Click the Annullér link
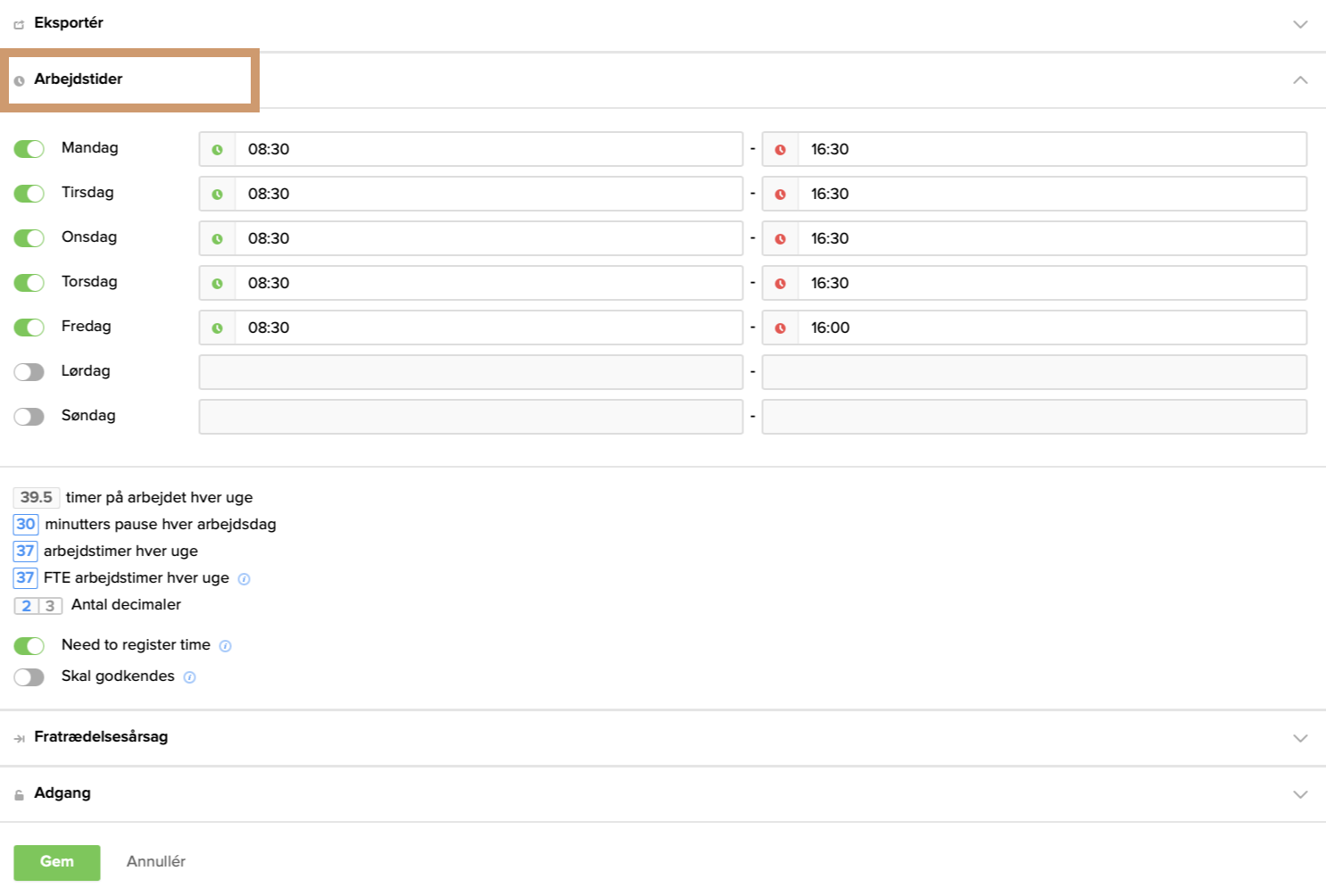Image resolution: width=1326 pixels, height=896 pixels. coord(156,862)
